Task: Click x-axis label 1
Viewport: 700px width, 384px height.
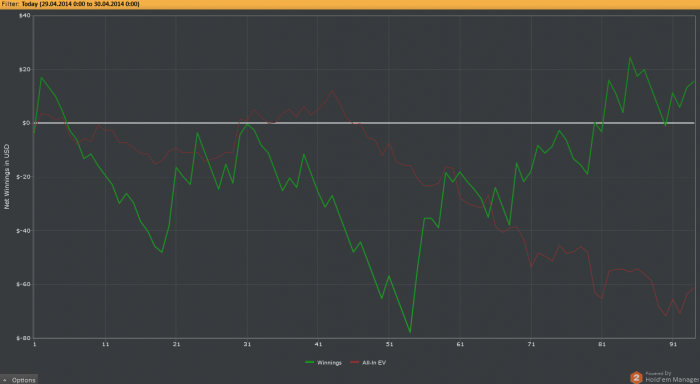Action: 34,344
